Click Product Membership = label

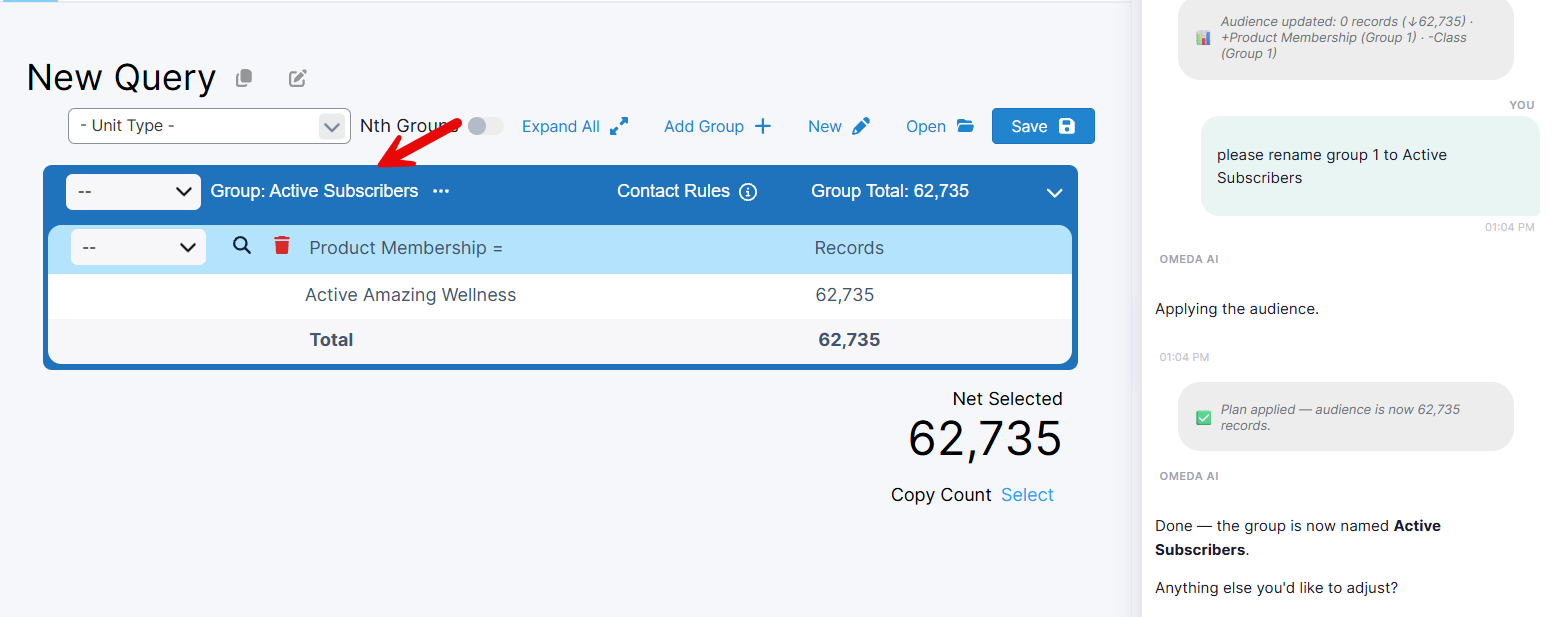(406, 248)
